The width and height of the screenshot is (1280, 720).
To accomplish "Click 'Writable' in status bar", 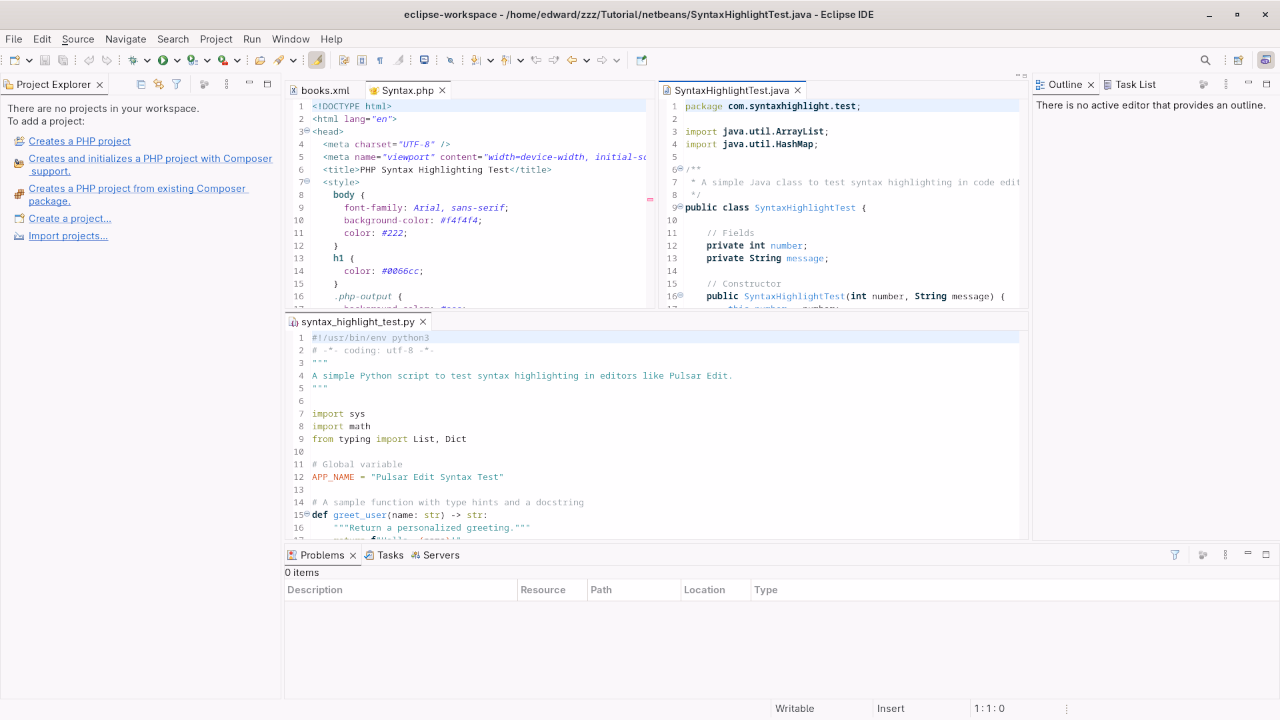I will point(795,708).
